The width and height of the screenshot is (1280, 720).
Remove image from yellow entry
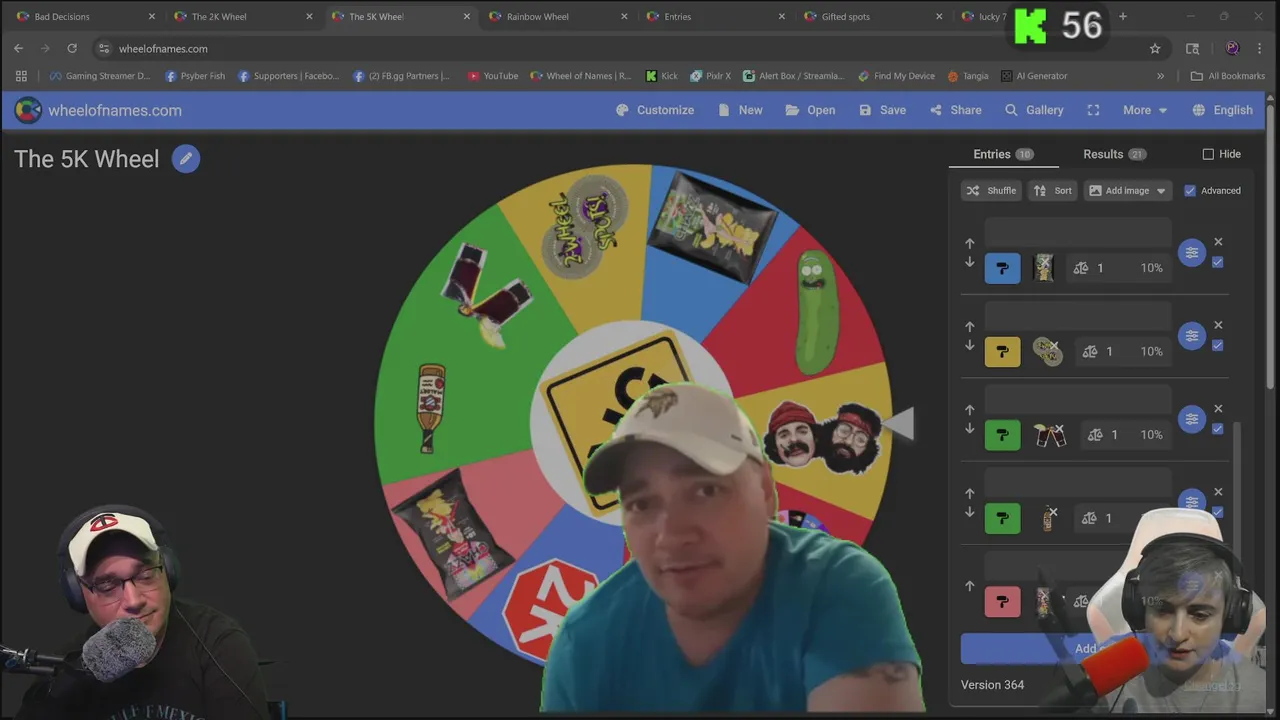point(1054,346)
